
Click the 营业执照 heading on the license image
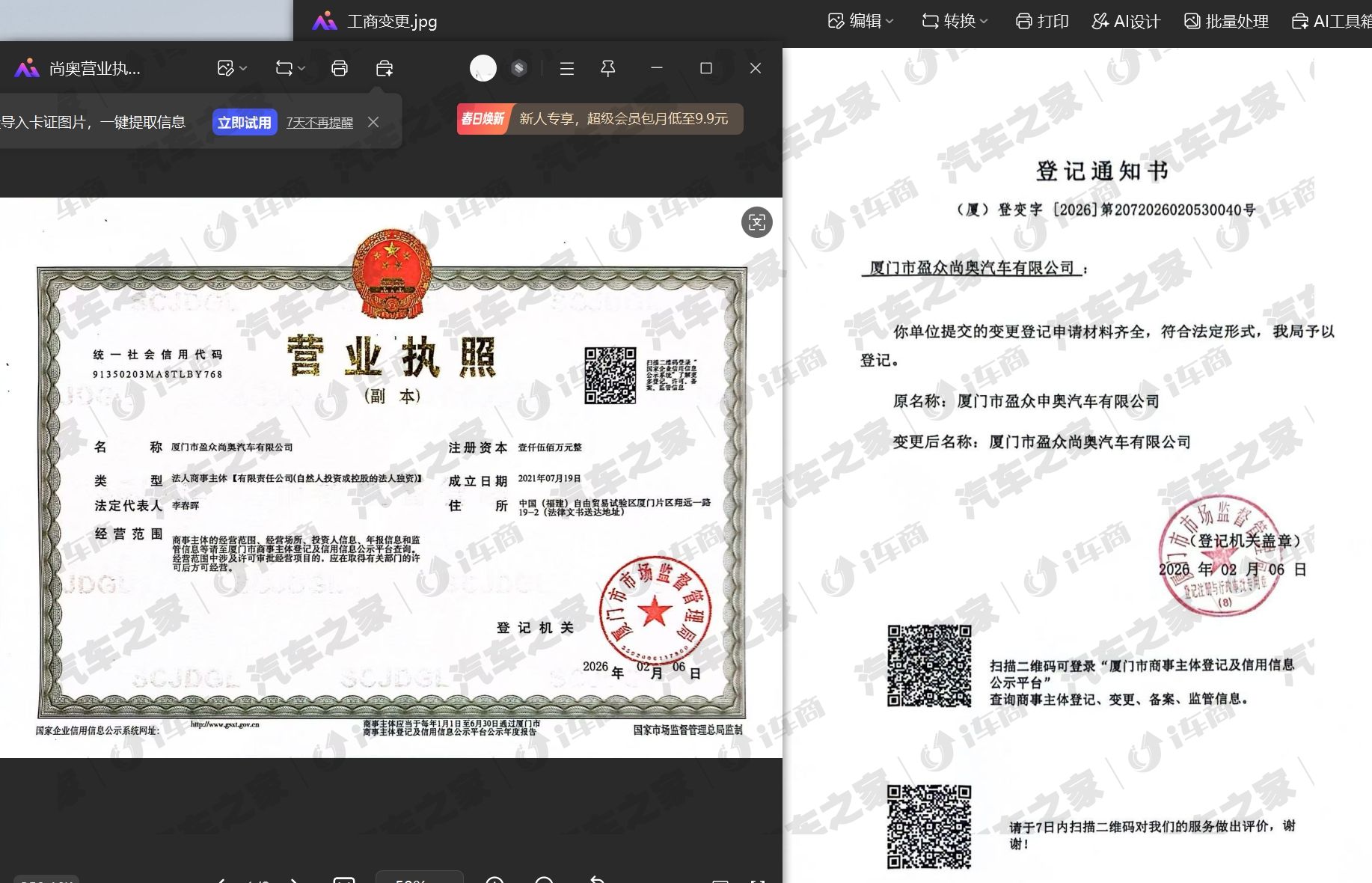tap(392, 356)
